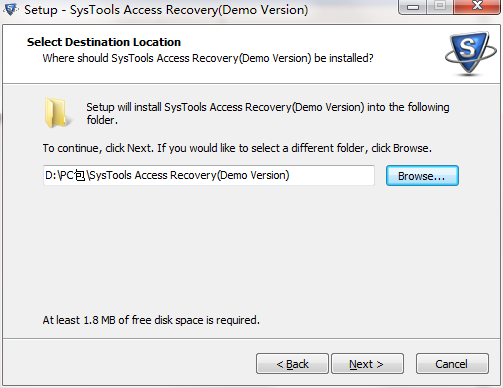Image resolution: width=503 pixels, height=388 pixels.
Task: Click the 'Where should SysTools... be installed?' subtitle
Action: tap(208, 58)
